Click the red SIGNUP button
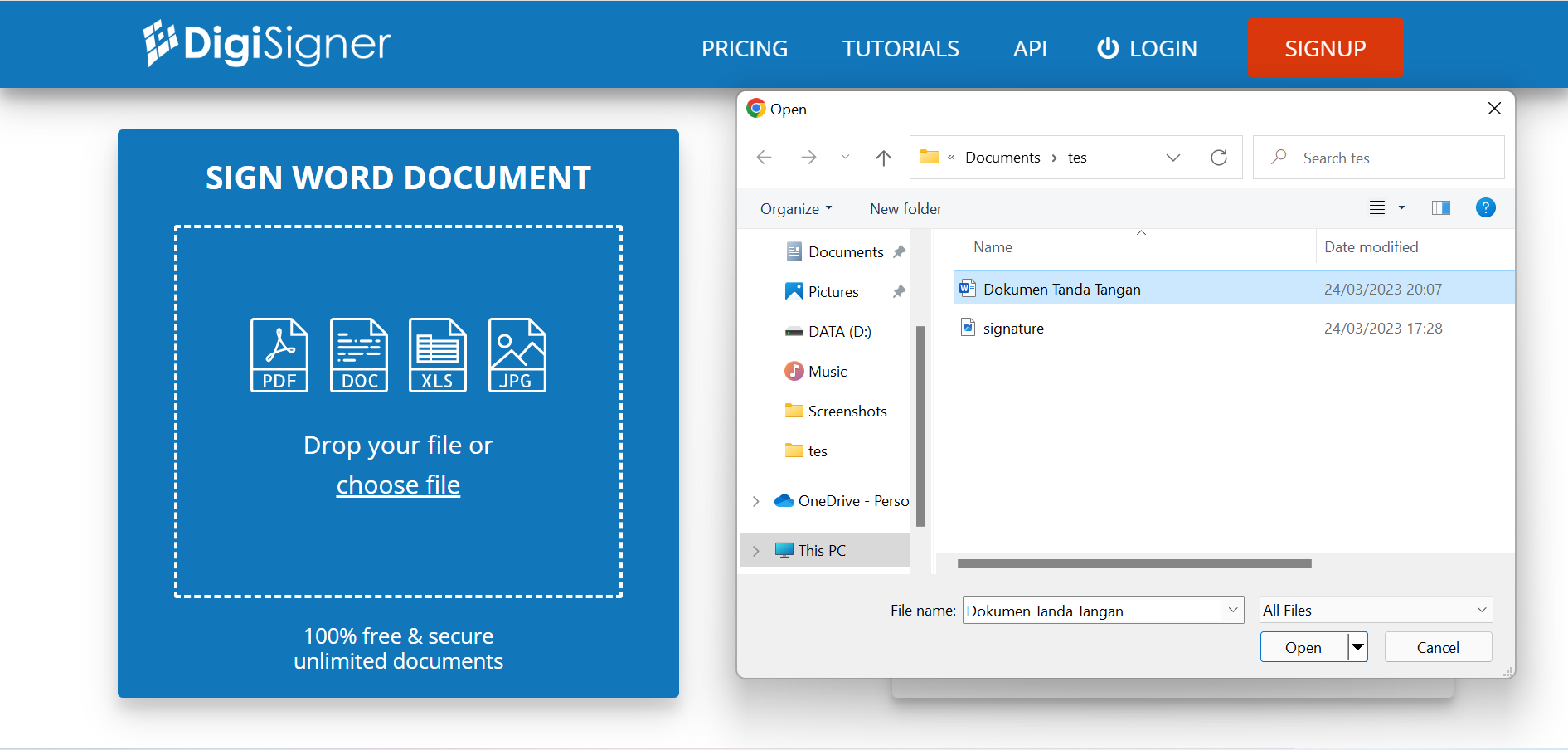The width and height of the screenshot is (1568, 750). [1326, 48]
